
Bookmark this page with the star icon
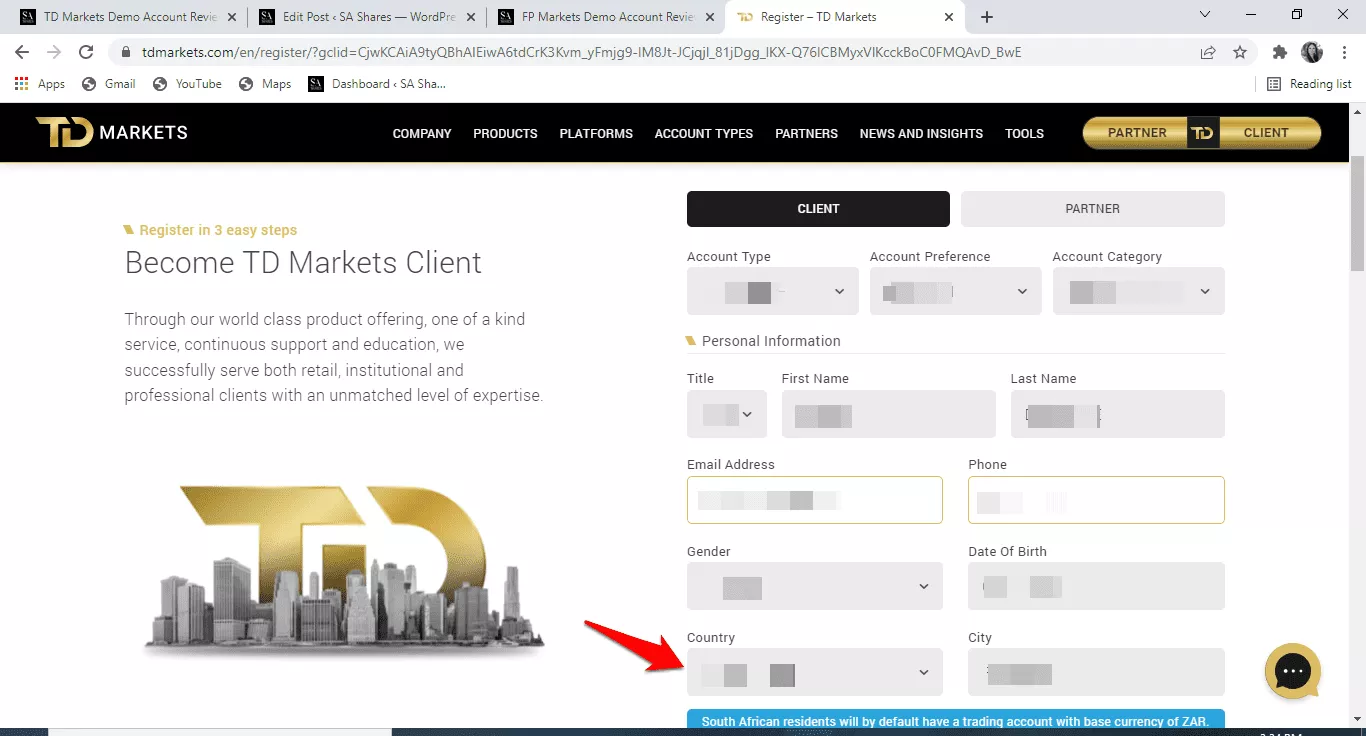tap(1240, 52)
